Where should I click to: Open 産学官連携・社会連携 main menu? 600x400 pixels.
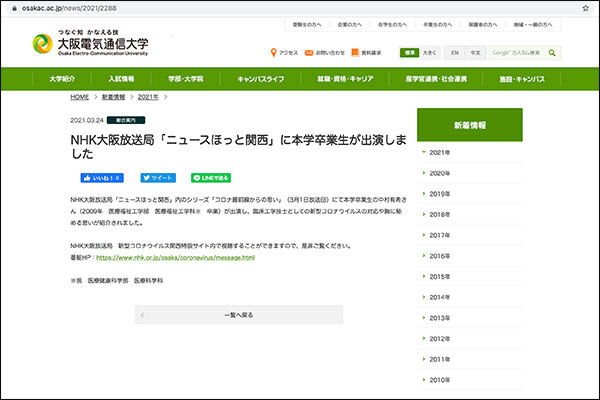(x=436, y=79)
